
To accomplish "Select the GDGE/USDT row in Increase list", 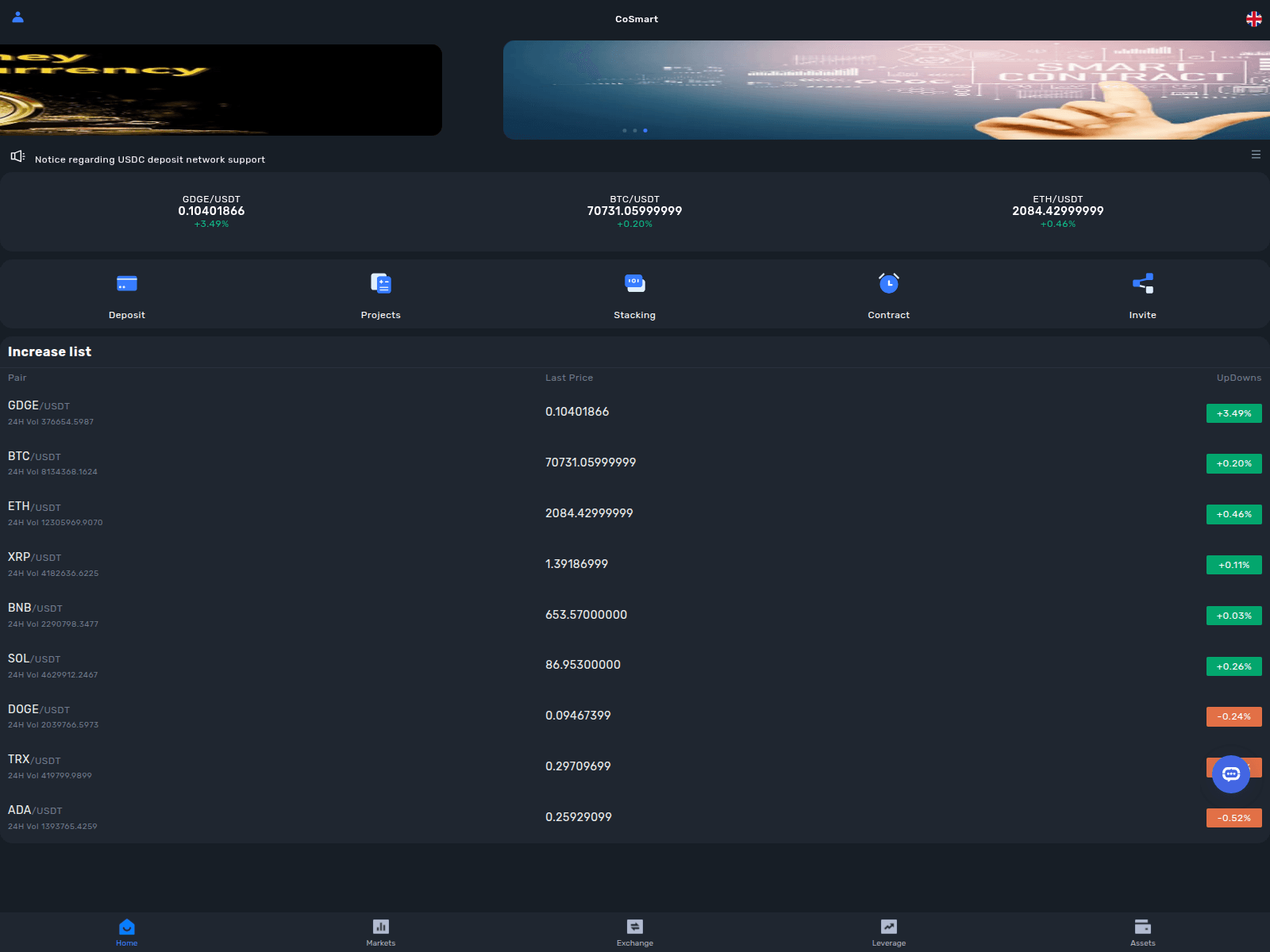I will click(x=317, y=412).
